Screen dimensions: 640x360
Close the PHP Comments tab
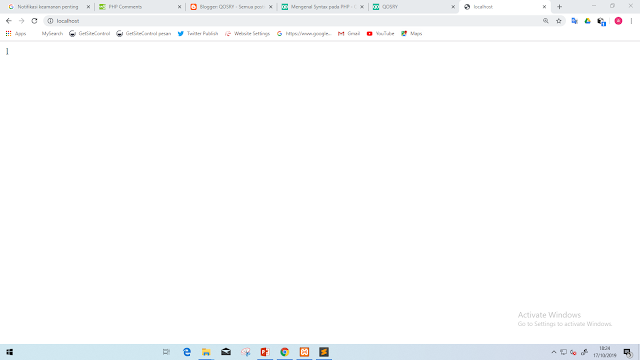point(179,7)
